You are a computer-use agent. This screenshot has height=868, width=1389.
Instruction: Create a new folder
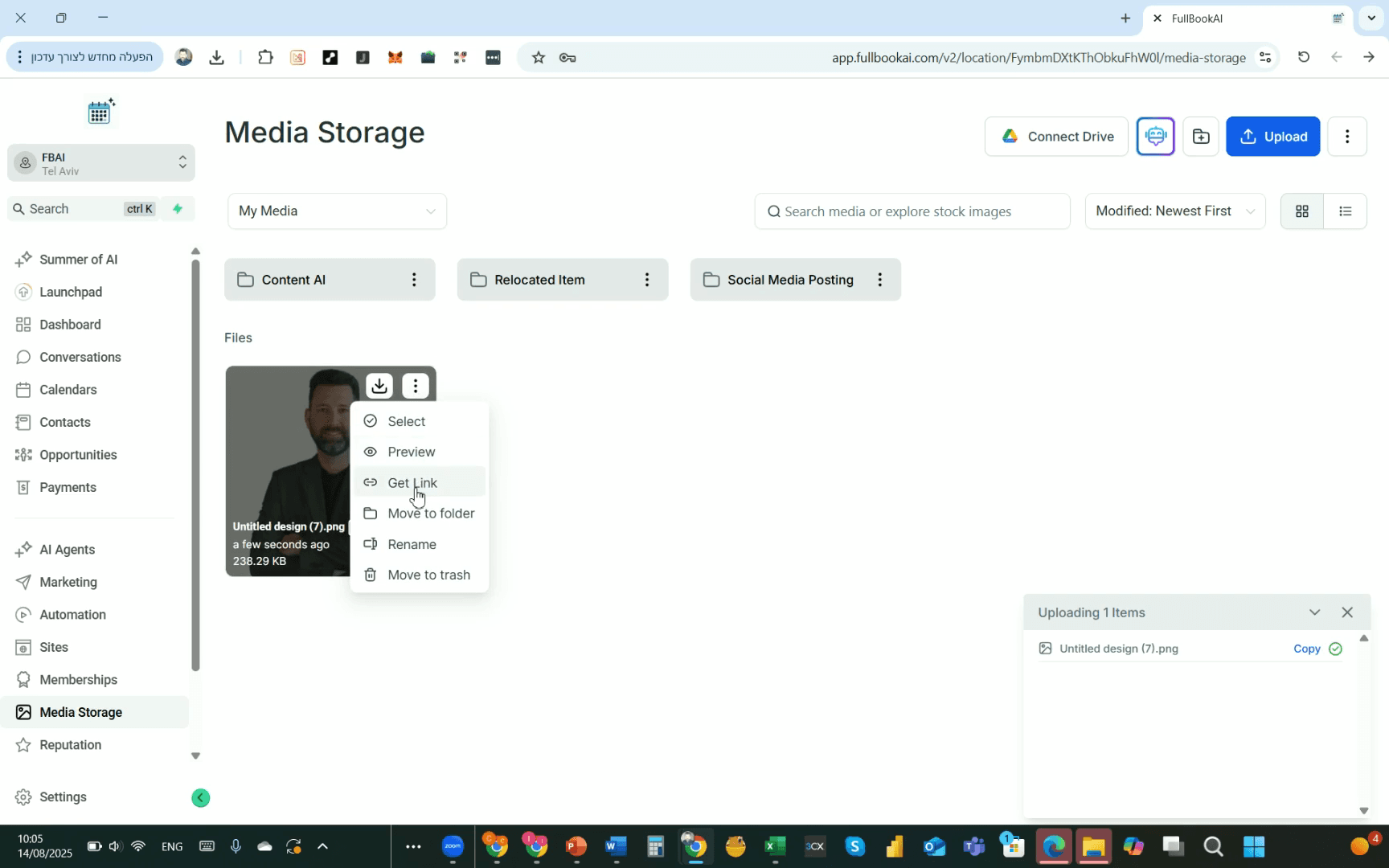click(1201, 137)
